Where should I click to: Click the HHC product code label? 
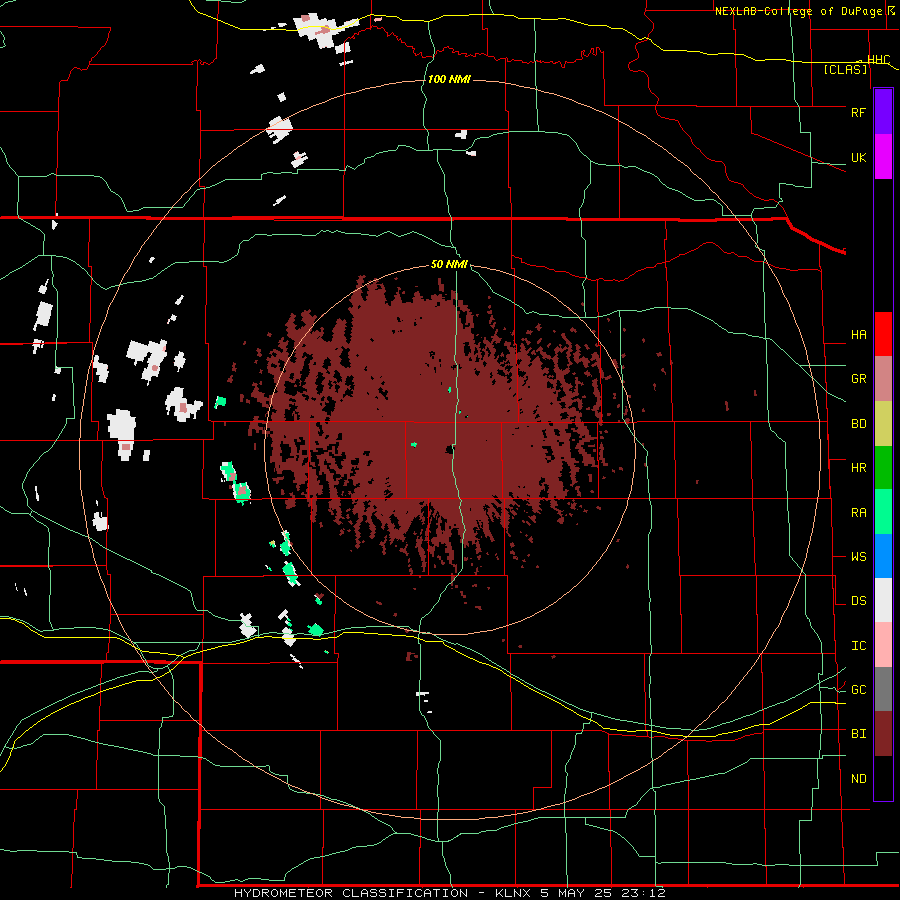coord(878,60)
